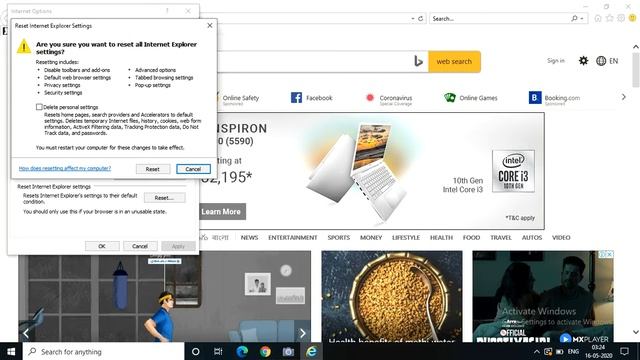Open the notification center icon
Viewport: 640px width, 360px height.
click(x=624, y=351)
